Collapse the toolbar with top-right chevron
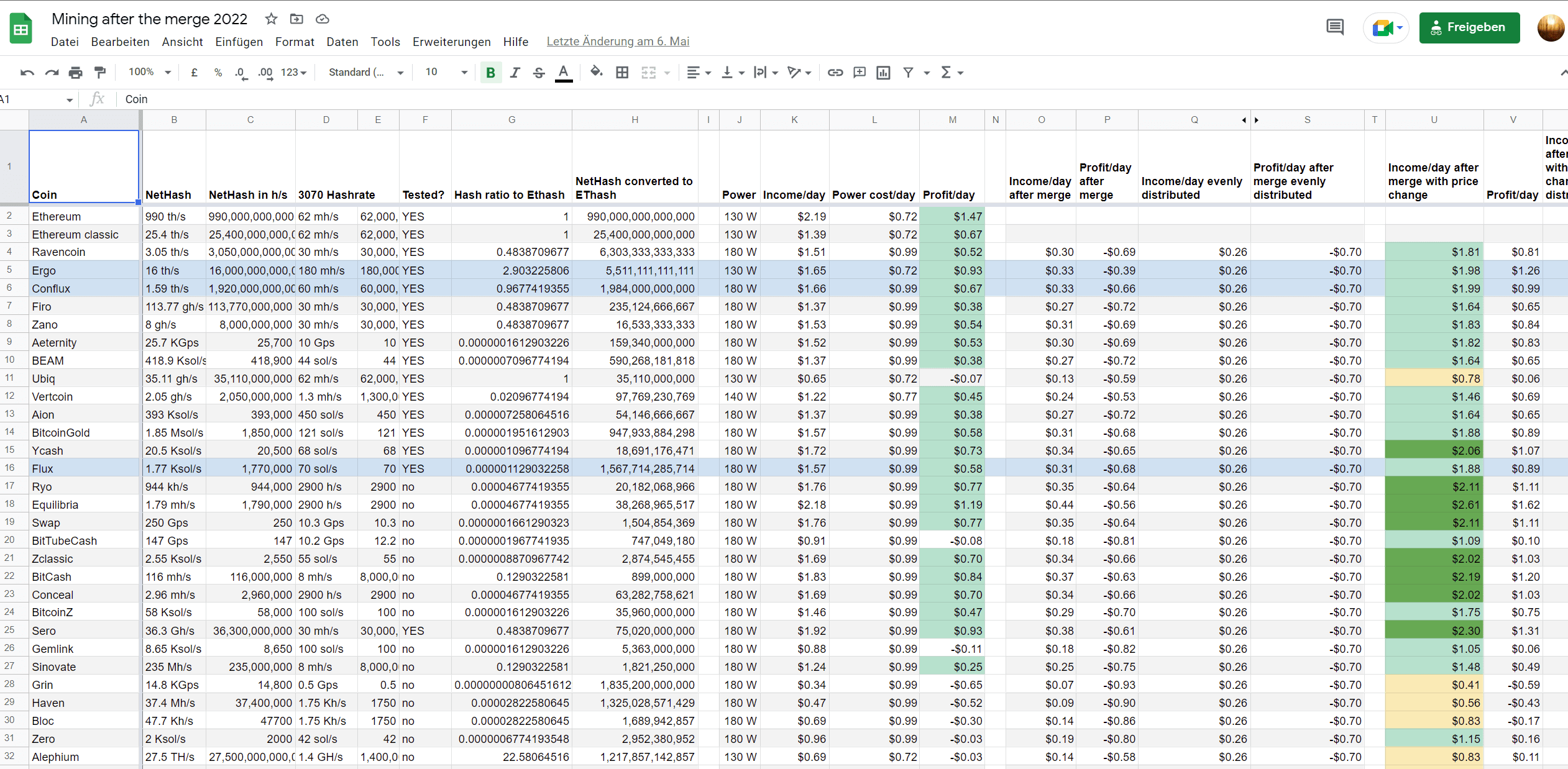The width and height of the screenshot is (1568, 769). 1562,73
